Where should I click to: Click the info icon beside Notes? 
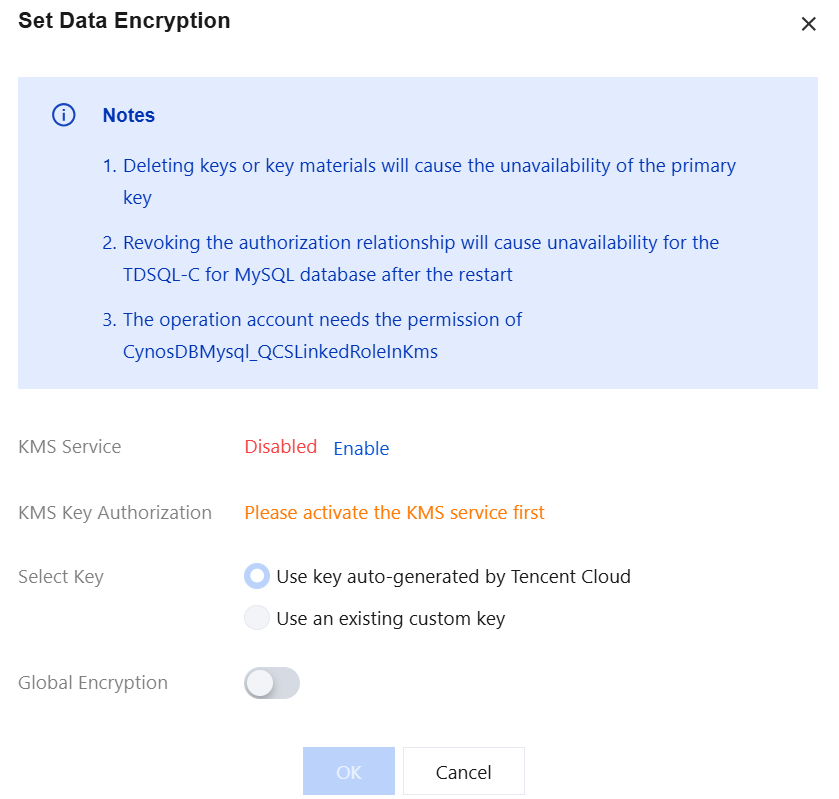[63, 115]
